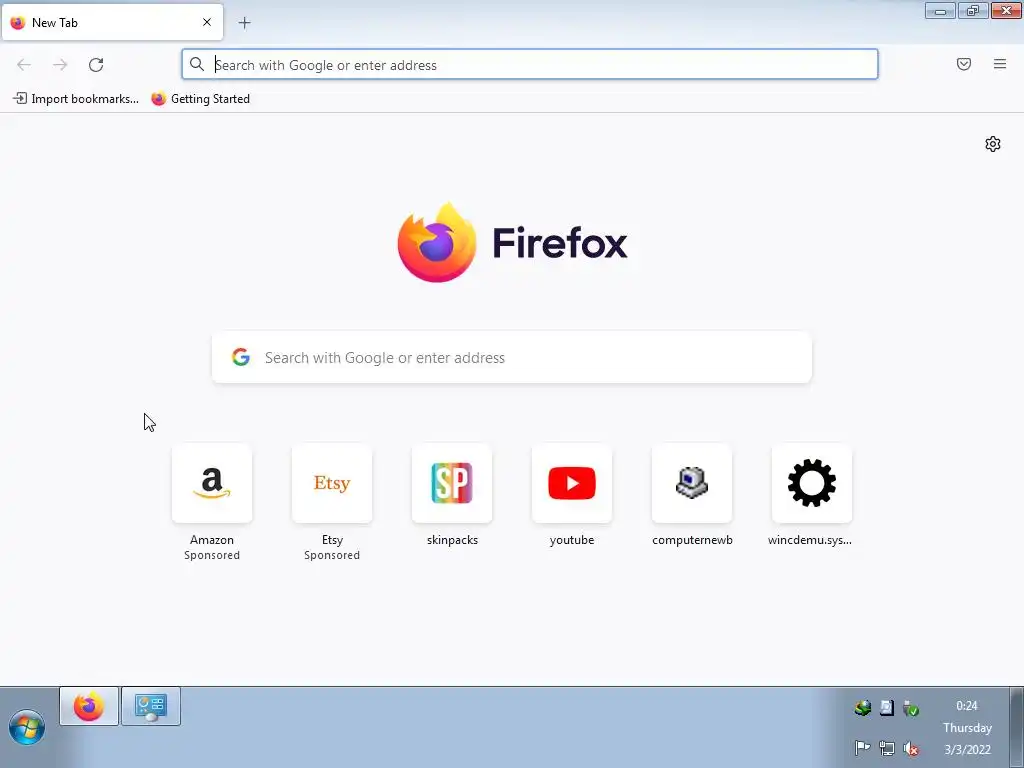Viewport: 1024px width, 768px height.
Task: Click the muted volume tray icon
Action: tap(911, 748)
